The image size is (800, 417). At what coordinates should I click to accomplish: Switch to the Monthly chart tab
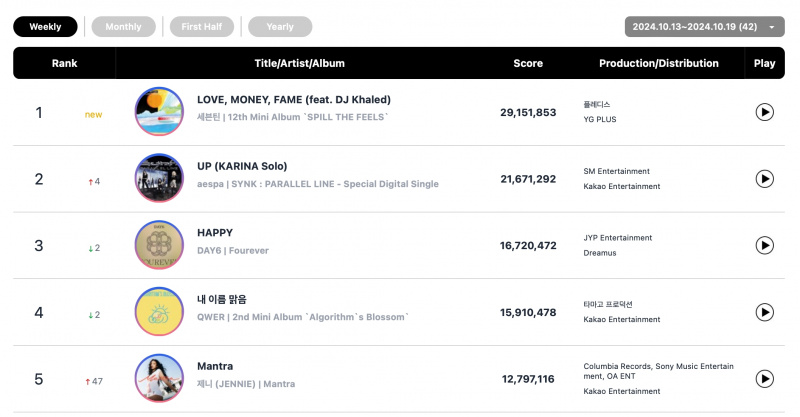pyautogui.click(x=123, y=27)
